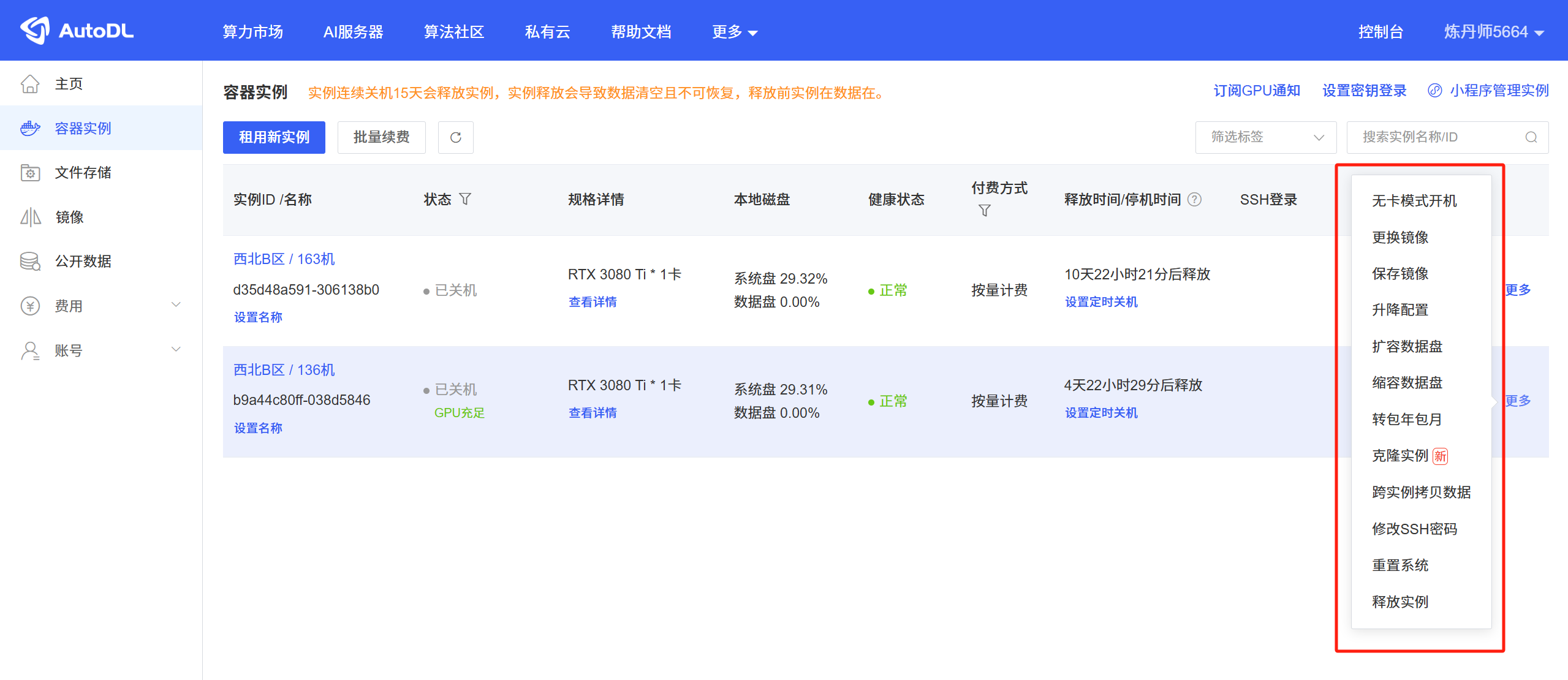The height and width of the screenshot is (680, 1568).
Task: Open the 小程序管理实例 QR icon
Action: pos(1434,91)
